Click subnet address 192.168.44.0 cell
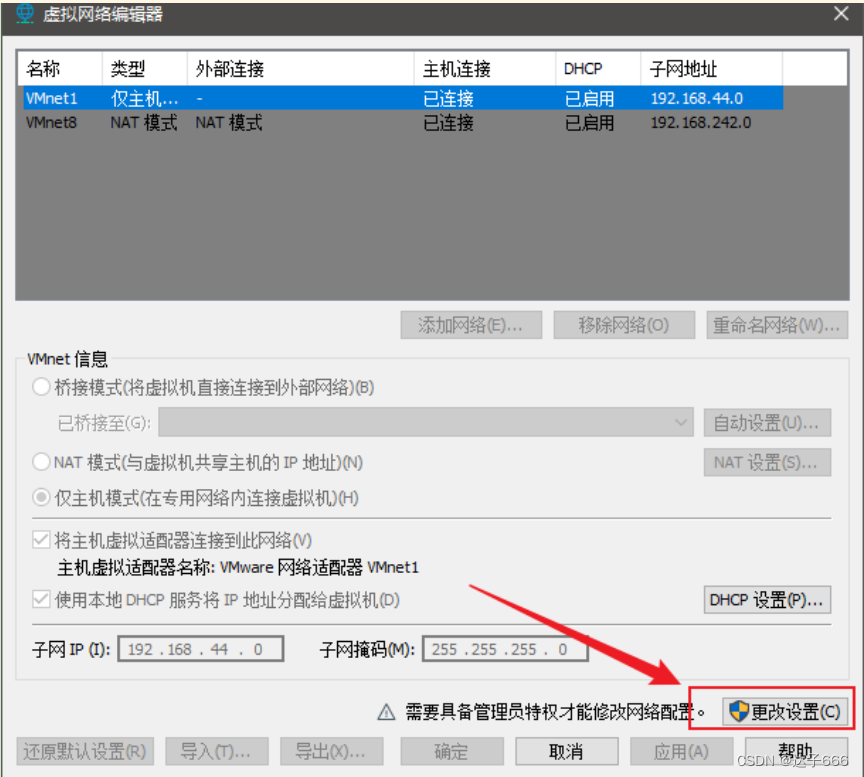Viewport: 864px width, 777px height. 697,98
